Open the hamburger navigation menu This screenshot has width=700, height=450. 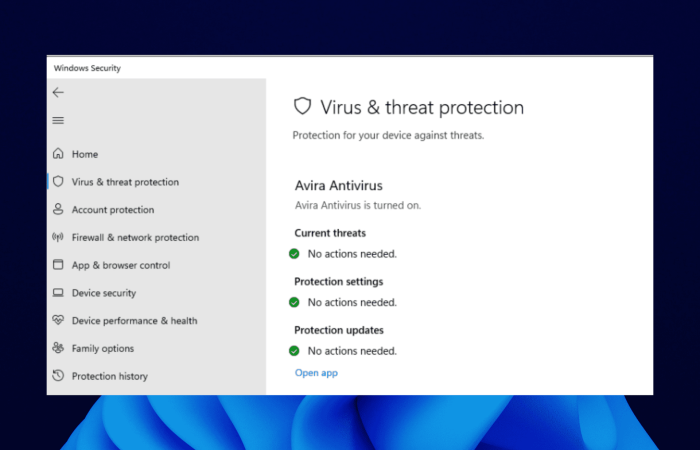[x=58, y=121]
